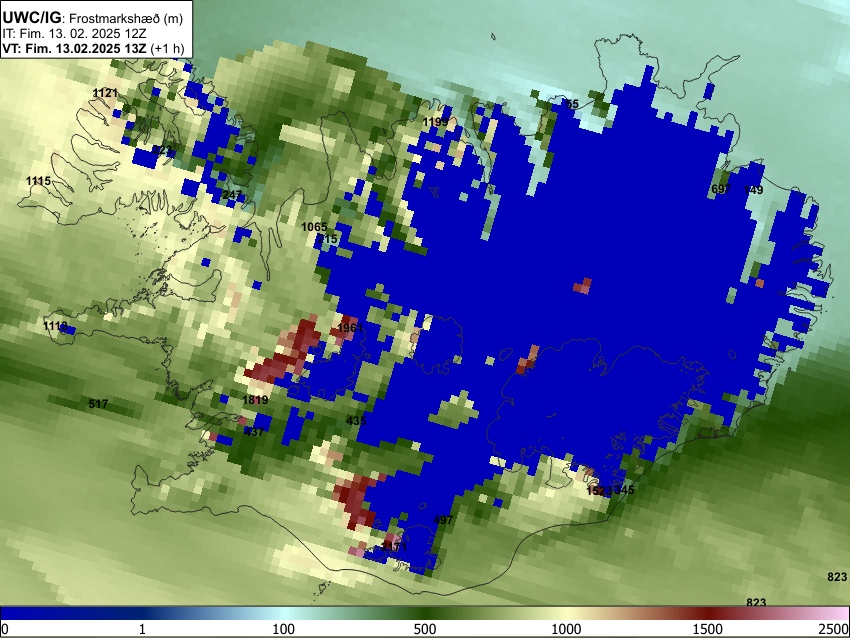The image size is (850, 638).
Task: Click the 500 tick label on the color scale
Action: point(425,629)
